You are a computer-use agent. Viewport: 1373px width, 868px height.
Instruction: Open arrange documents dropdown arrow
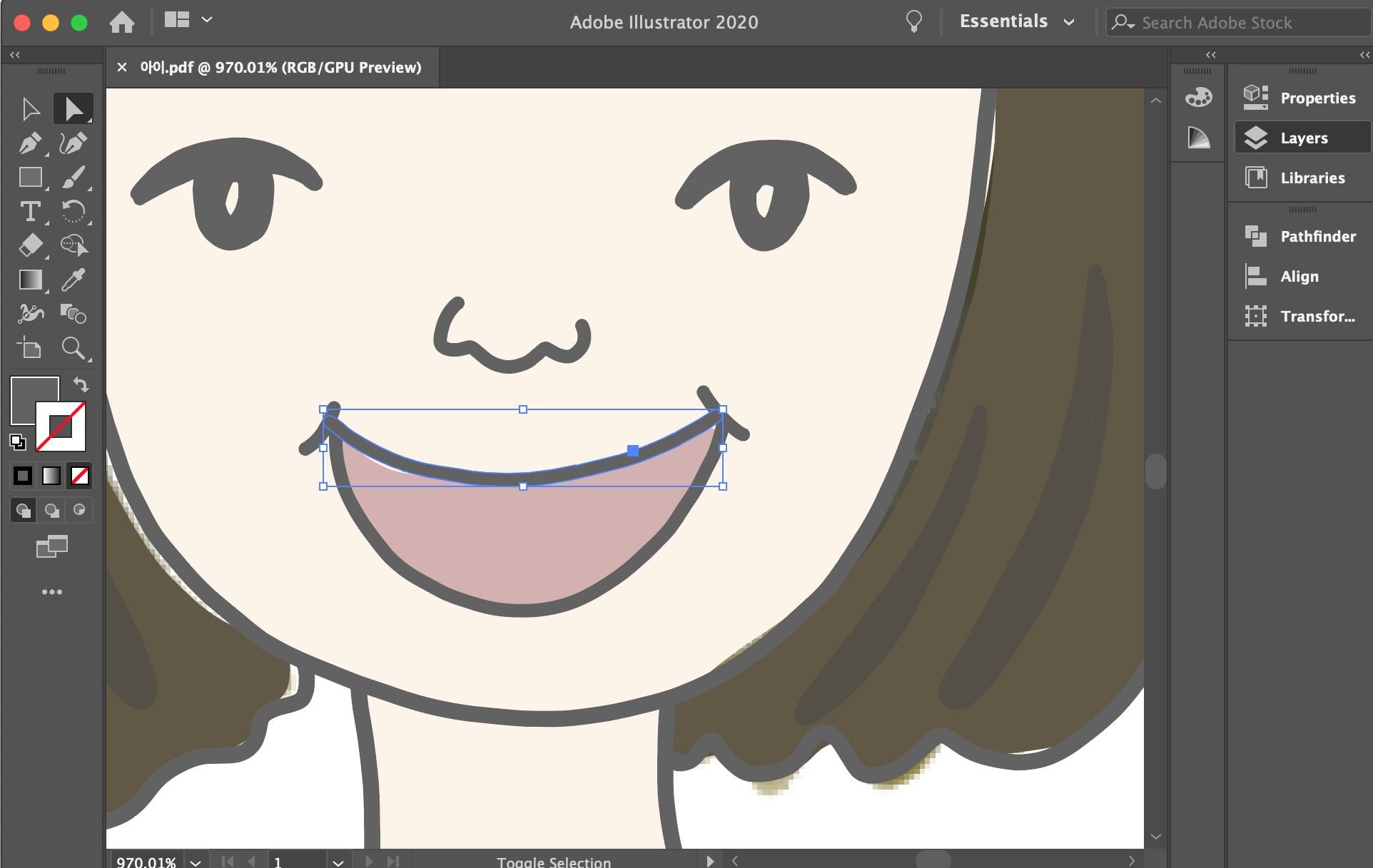point(207,20)
